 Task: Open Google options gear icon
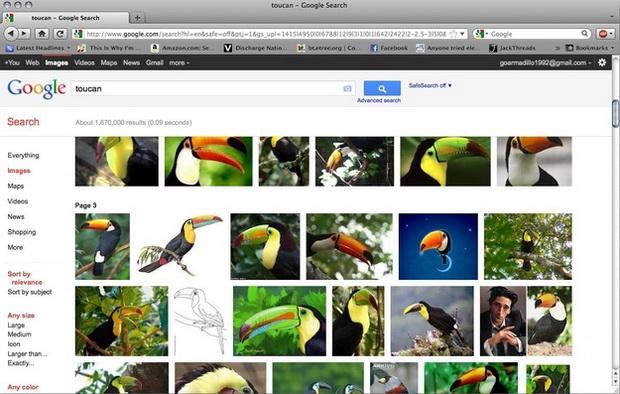[602, 63]
